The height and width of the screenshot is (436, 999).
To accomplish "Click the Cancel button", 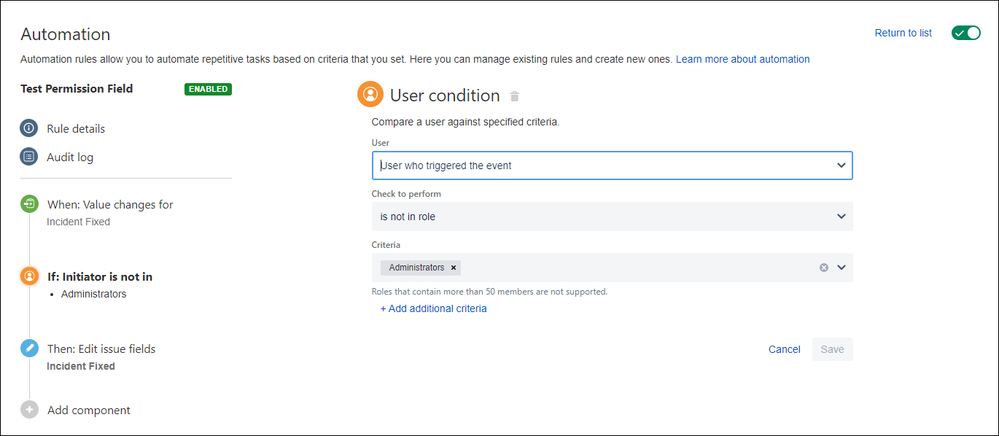I will pyautogui.click(x=784, y=349).
